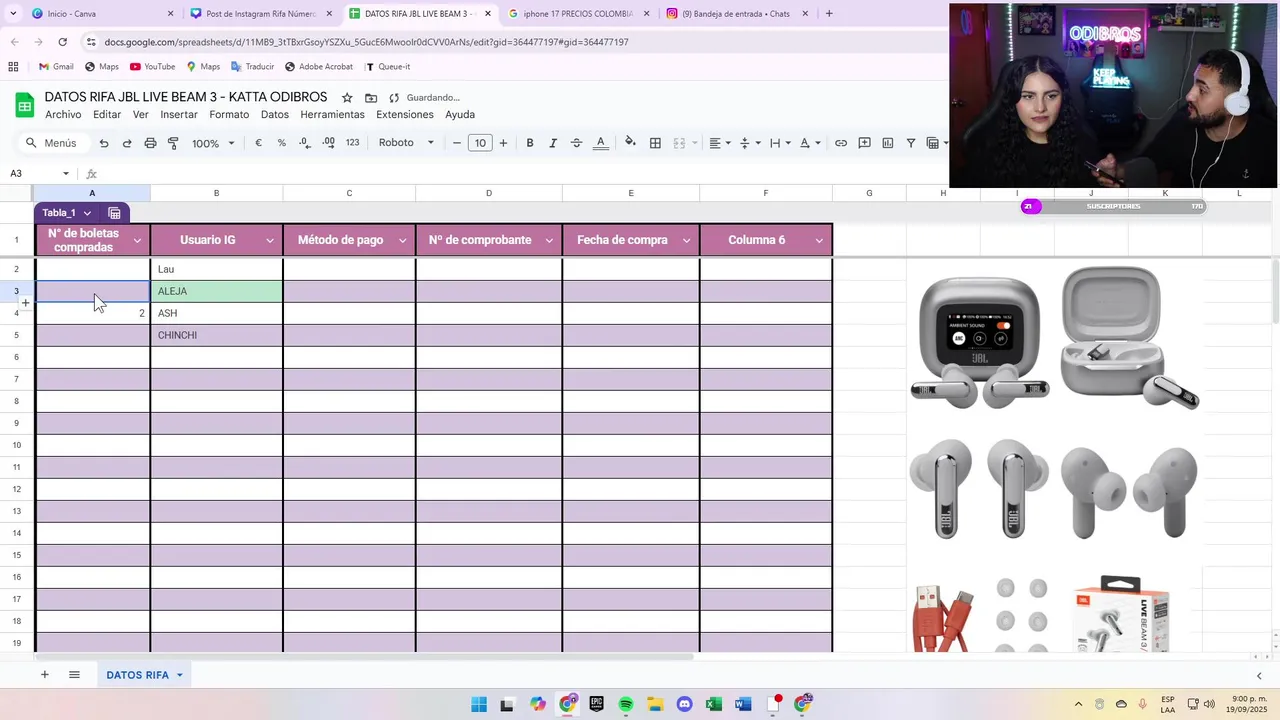Increase decimal places
This screenshot has height=720, width=1280.
point(329,143)
